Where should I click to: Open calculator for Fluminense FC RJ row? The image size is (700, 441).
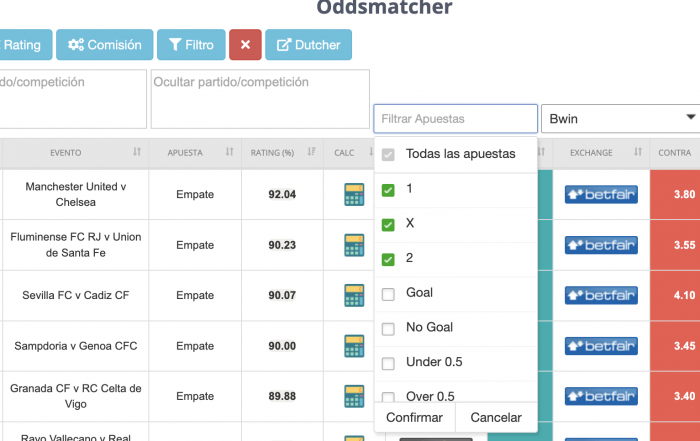(354, 245)
